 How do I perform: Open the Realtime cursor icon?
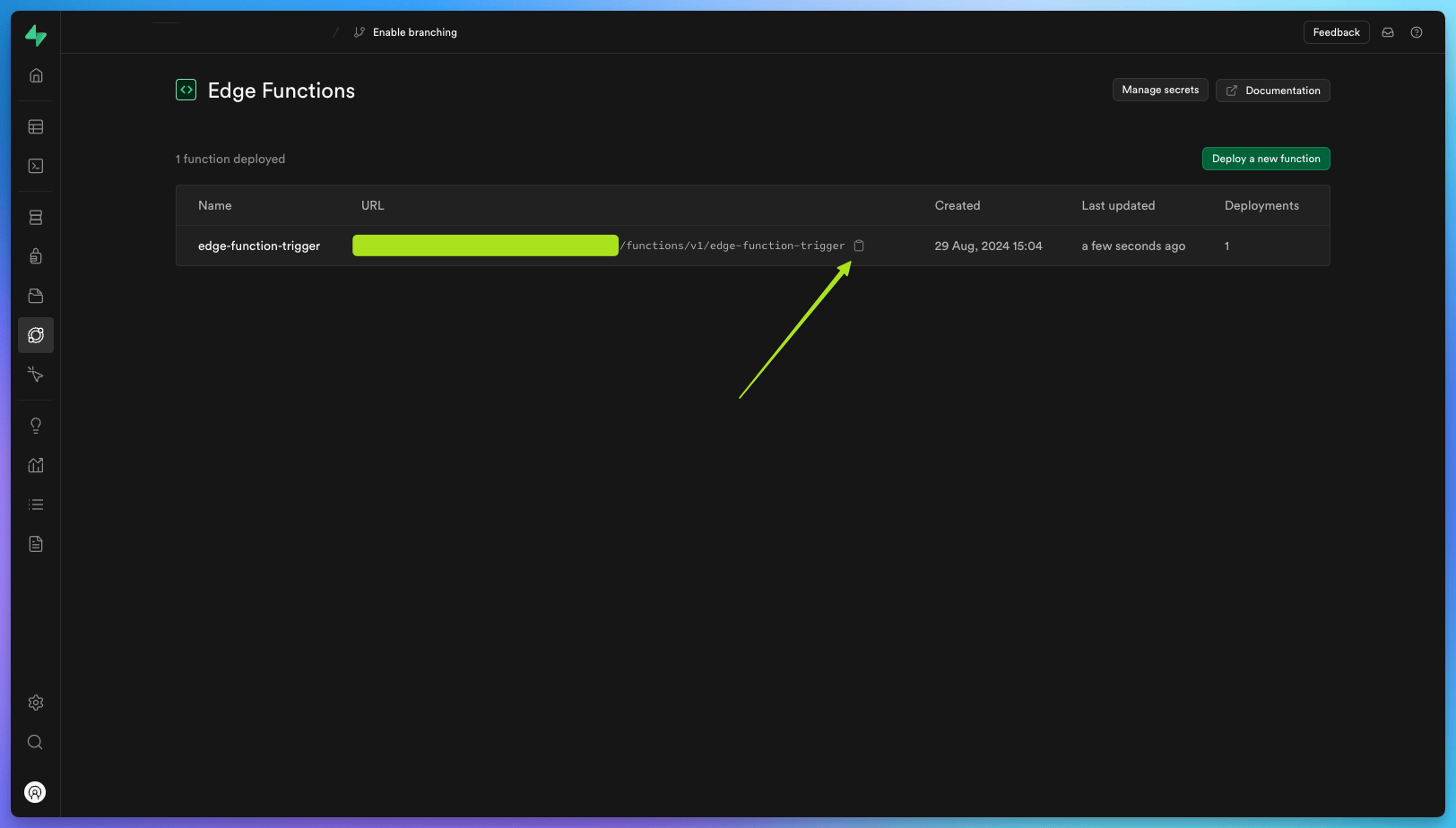click(36, 374)
